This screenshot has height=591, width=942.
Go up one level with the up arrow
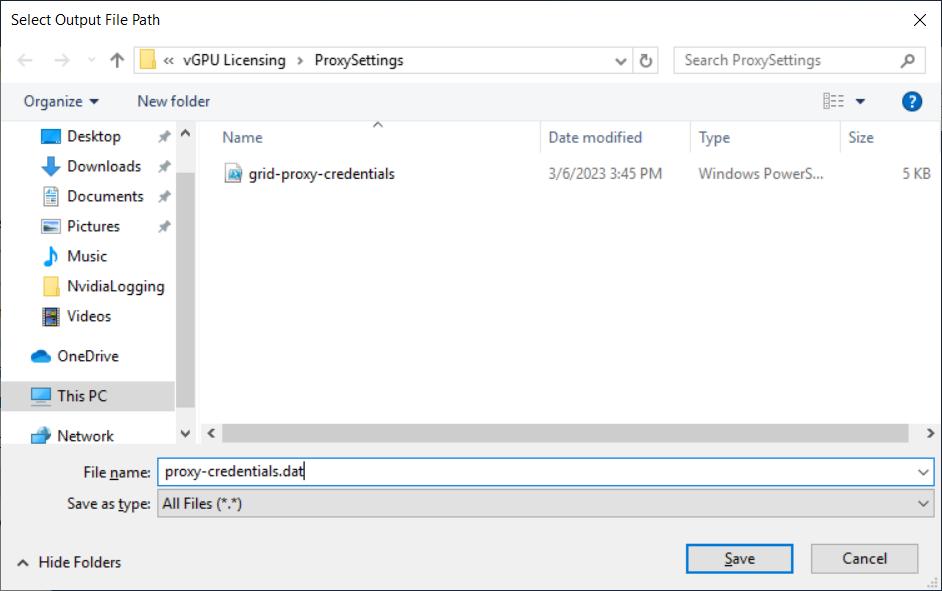[116, 60]
